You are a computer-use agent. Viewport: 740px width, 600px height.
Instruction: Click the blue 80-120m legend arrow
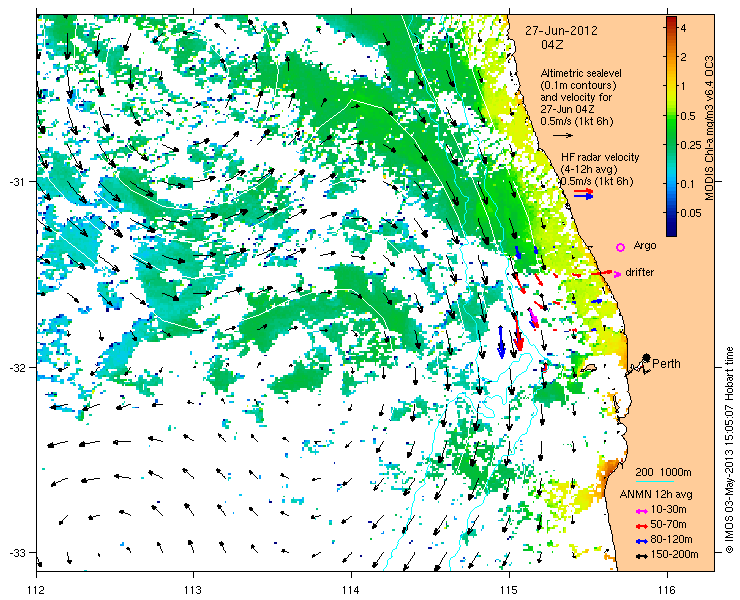(x=640, y=541)
